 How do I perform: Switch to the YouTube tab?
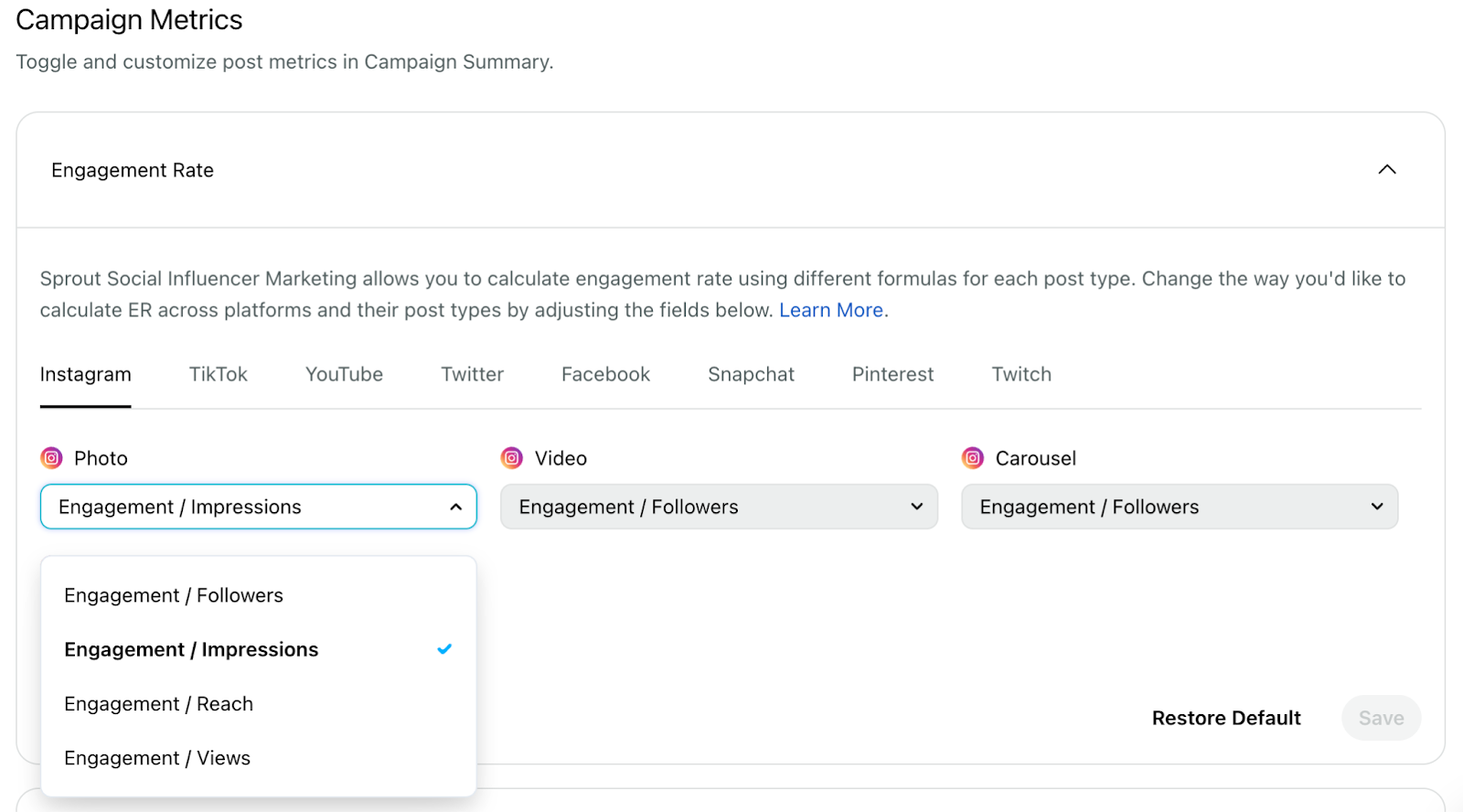pos(344,374)
